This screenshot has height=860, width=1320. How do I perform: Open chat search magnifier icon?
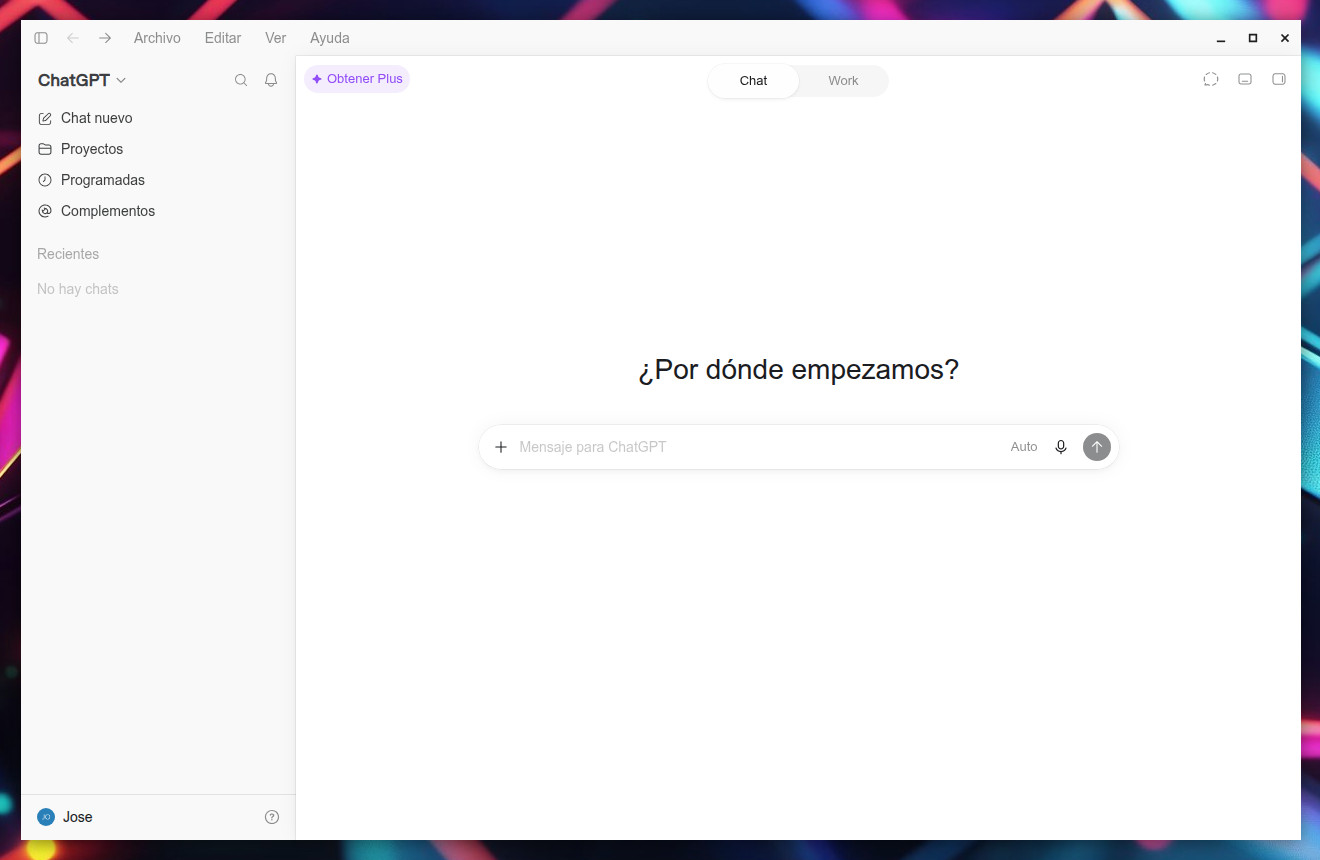pos(241,80)
